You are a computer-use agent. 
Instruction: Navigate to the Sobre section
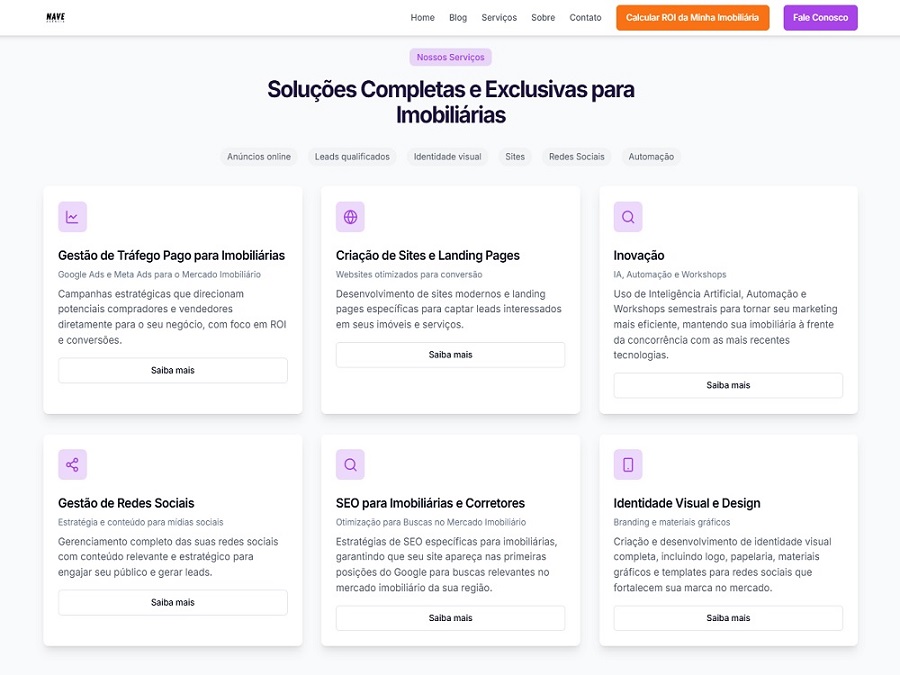pyautogui.click(x=543, y=18)
